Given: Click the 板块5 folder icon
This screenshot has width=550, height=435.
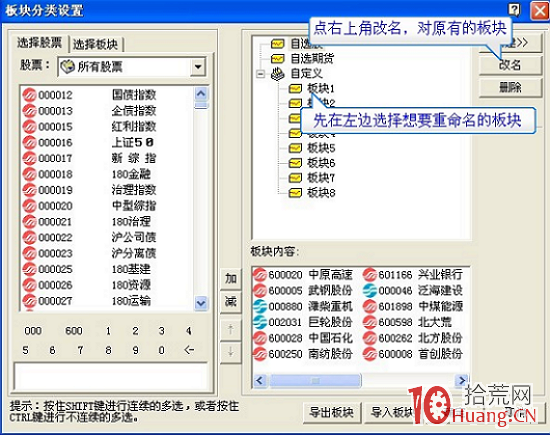Looking at the screenshot, I should pyautogui.click(x=295, y=148).
